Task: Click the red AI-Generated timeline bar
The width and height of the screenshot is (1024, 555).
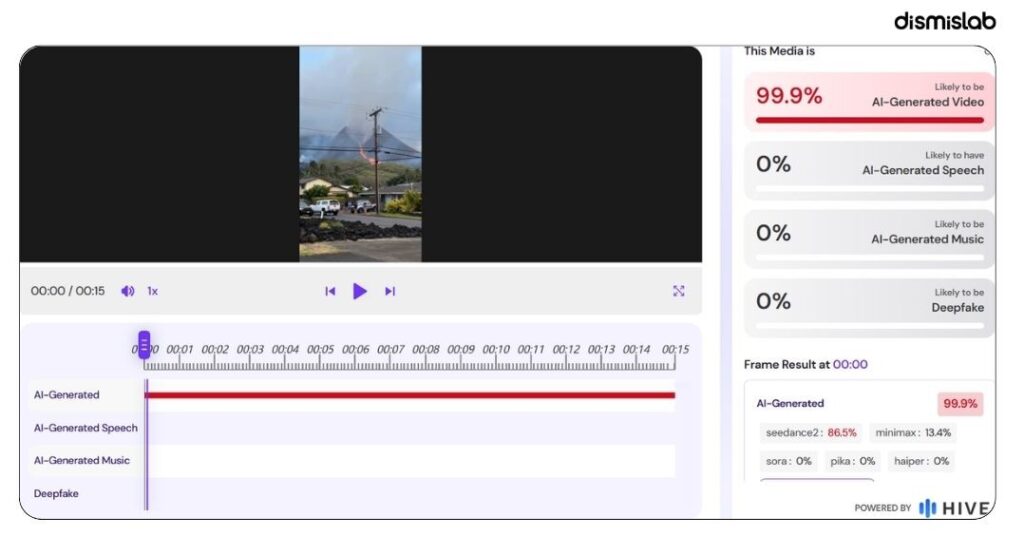Action: click(x=410, y=395)
